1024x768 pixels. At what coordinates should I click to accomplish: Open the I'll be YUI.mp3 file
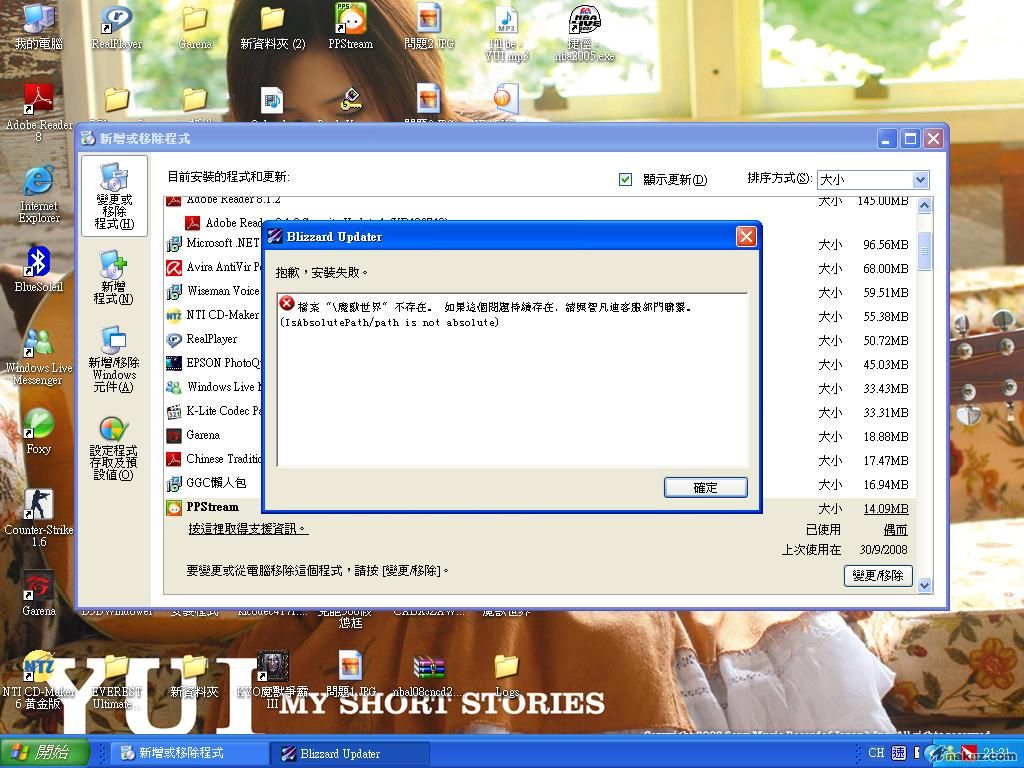[x=506, y=34]
